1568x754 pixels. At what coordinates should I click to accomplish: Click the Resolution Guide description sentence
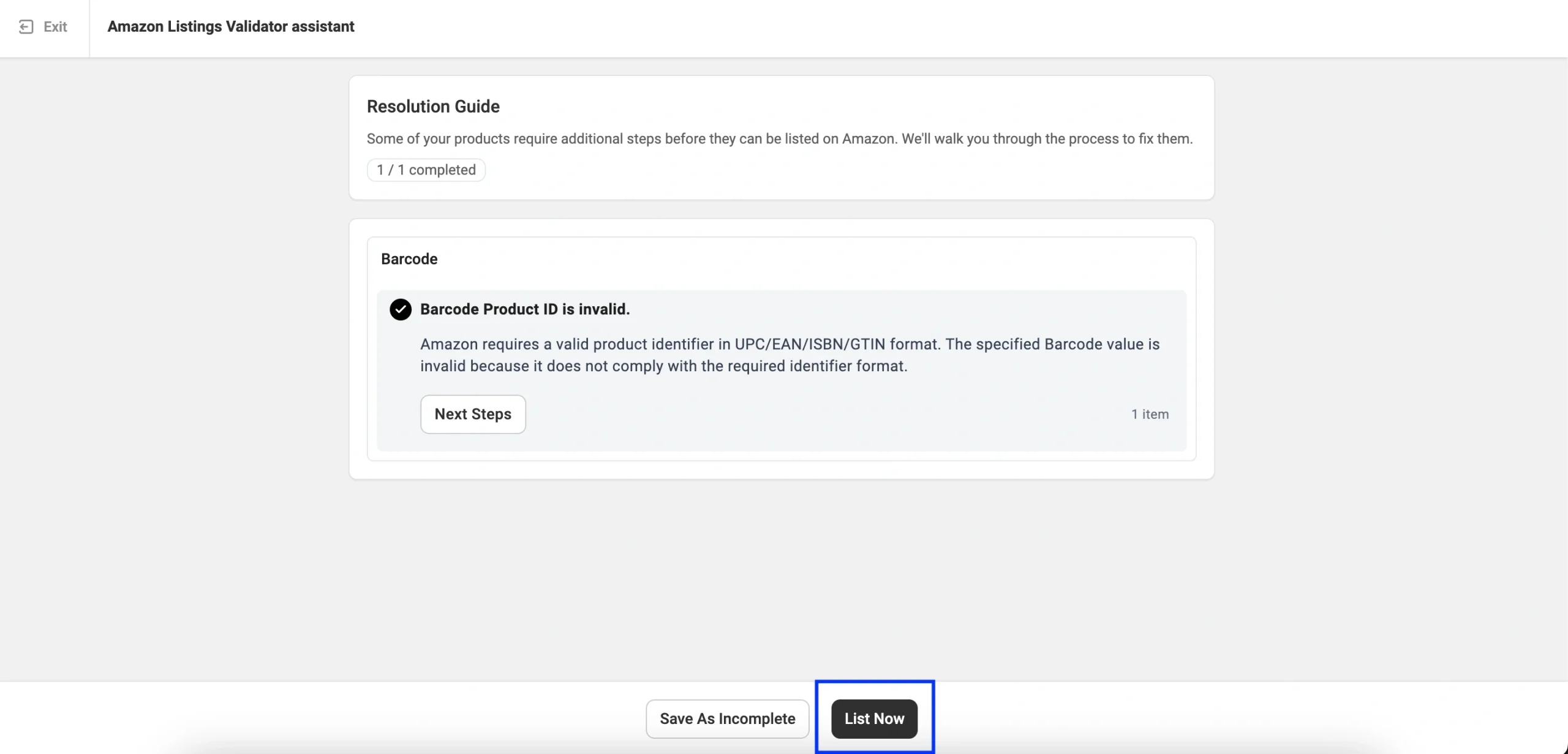(x=779, y=139)
